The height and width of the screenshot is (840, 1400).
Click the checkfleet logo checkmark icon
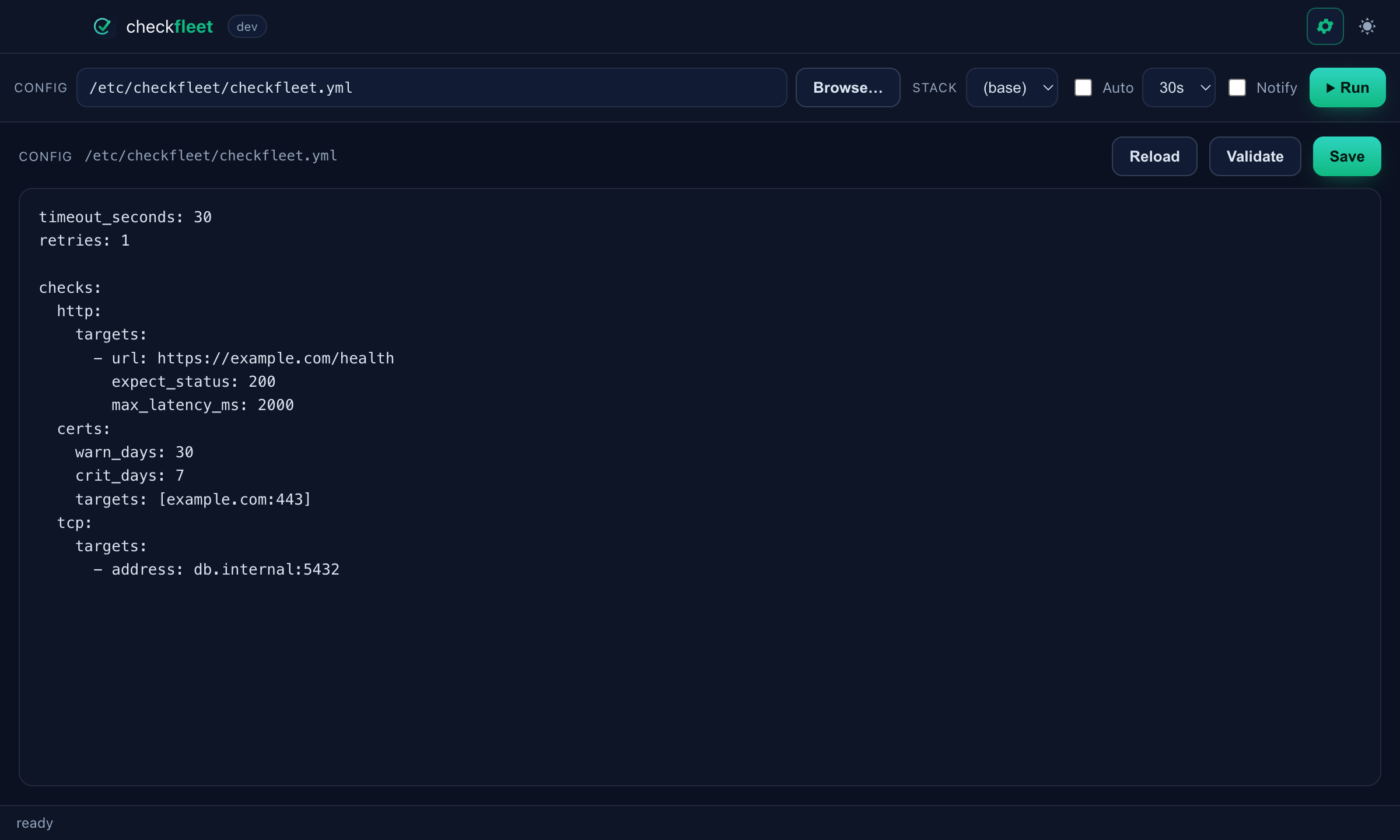[x=102, y=26]
